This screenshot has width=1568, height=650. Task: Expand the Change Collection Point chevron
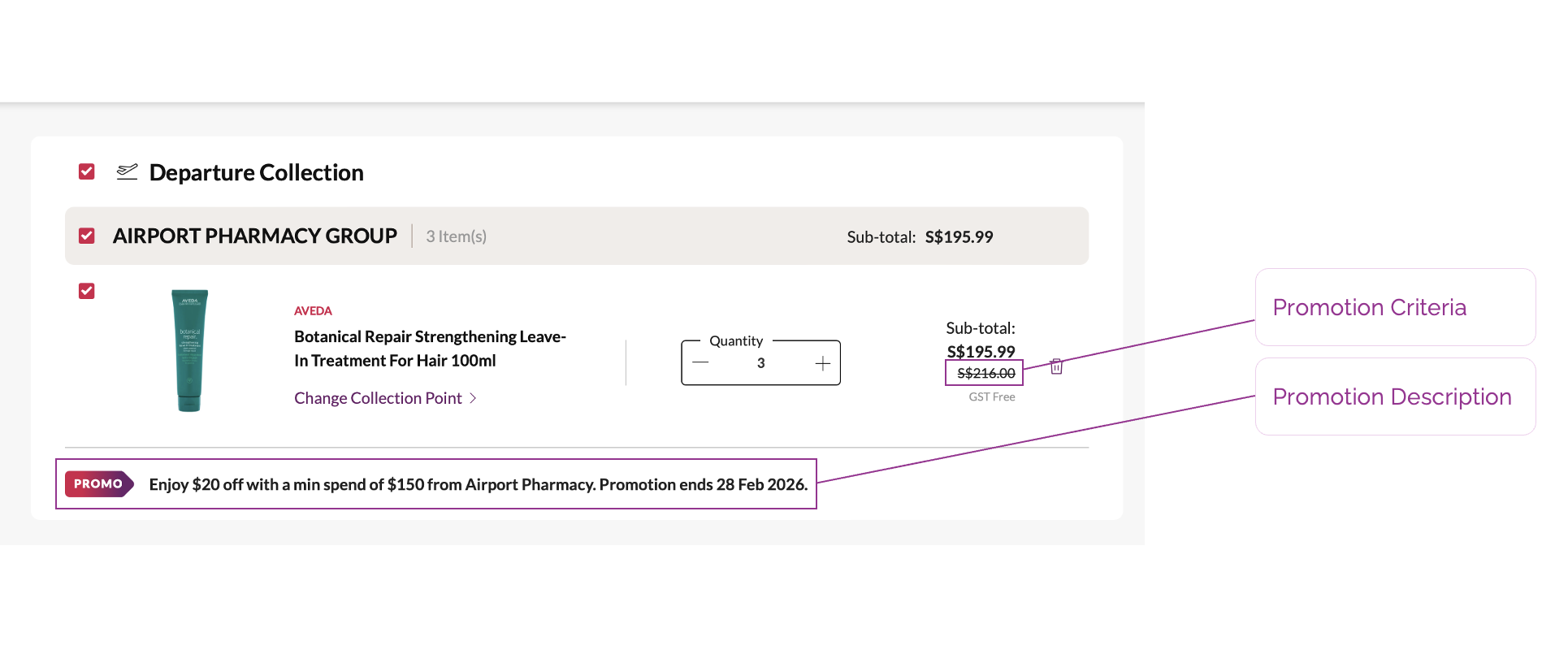[473, 398]
